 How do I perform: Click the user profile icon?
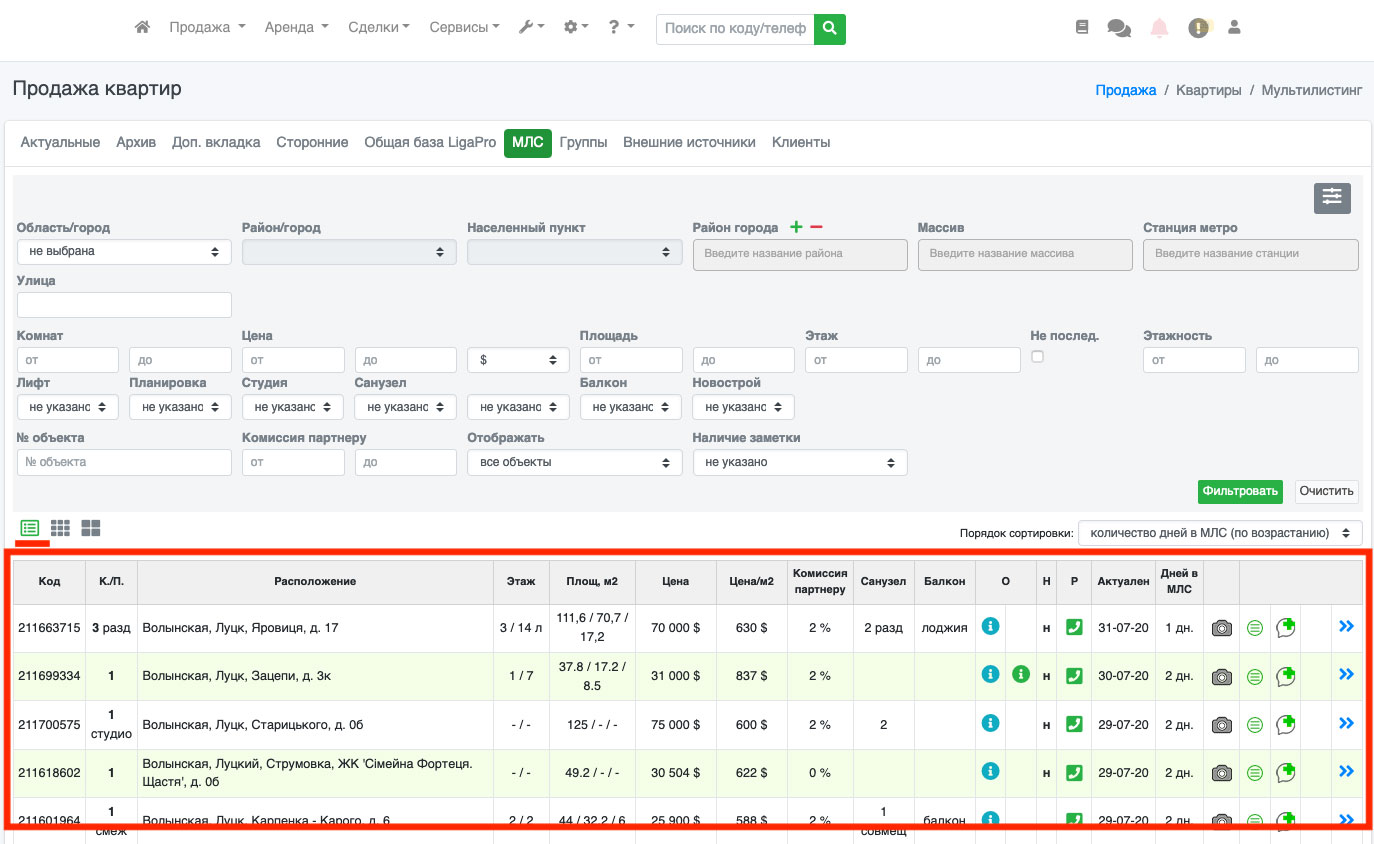pos(1234,28)
